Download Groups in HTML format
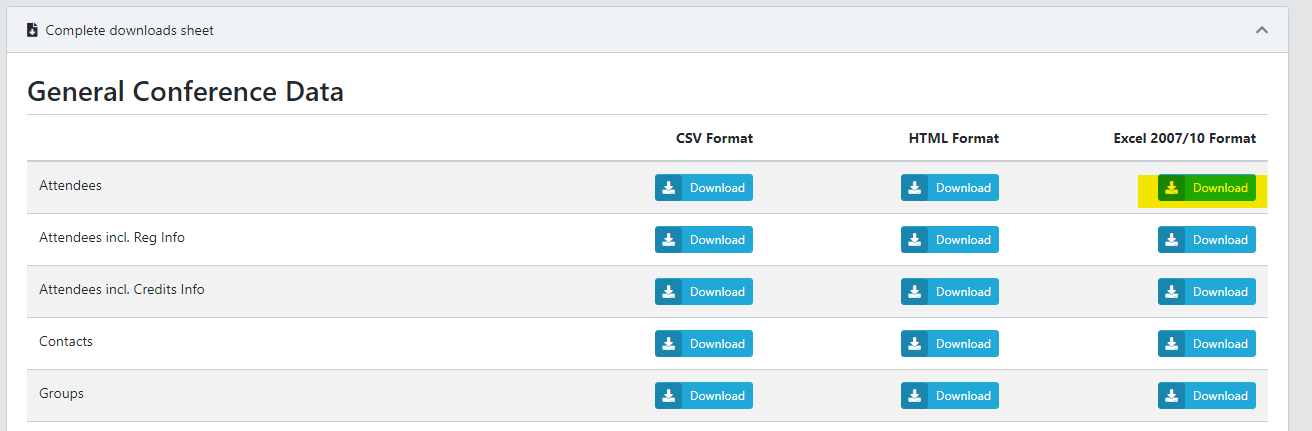 [950, 396]
